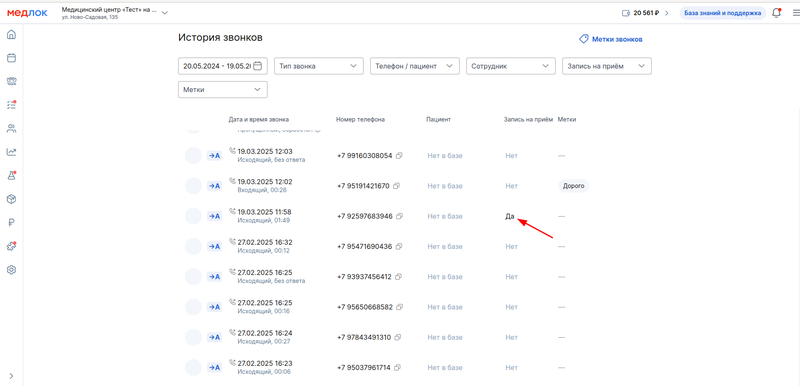Screen dimensions: 800x386
Task: Open the Метки filter dropdown
Action: [x=223, y=89]
